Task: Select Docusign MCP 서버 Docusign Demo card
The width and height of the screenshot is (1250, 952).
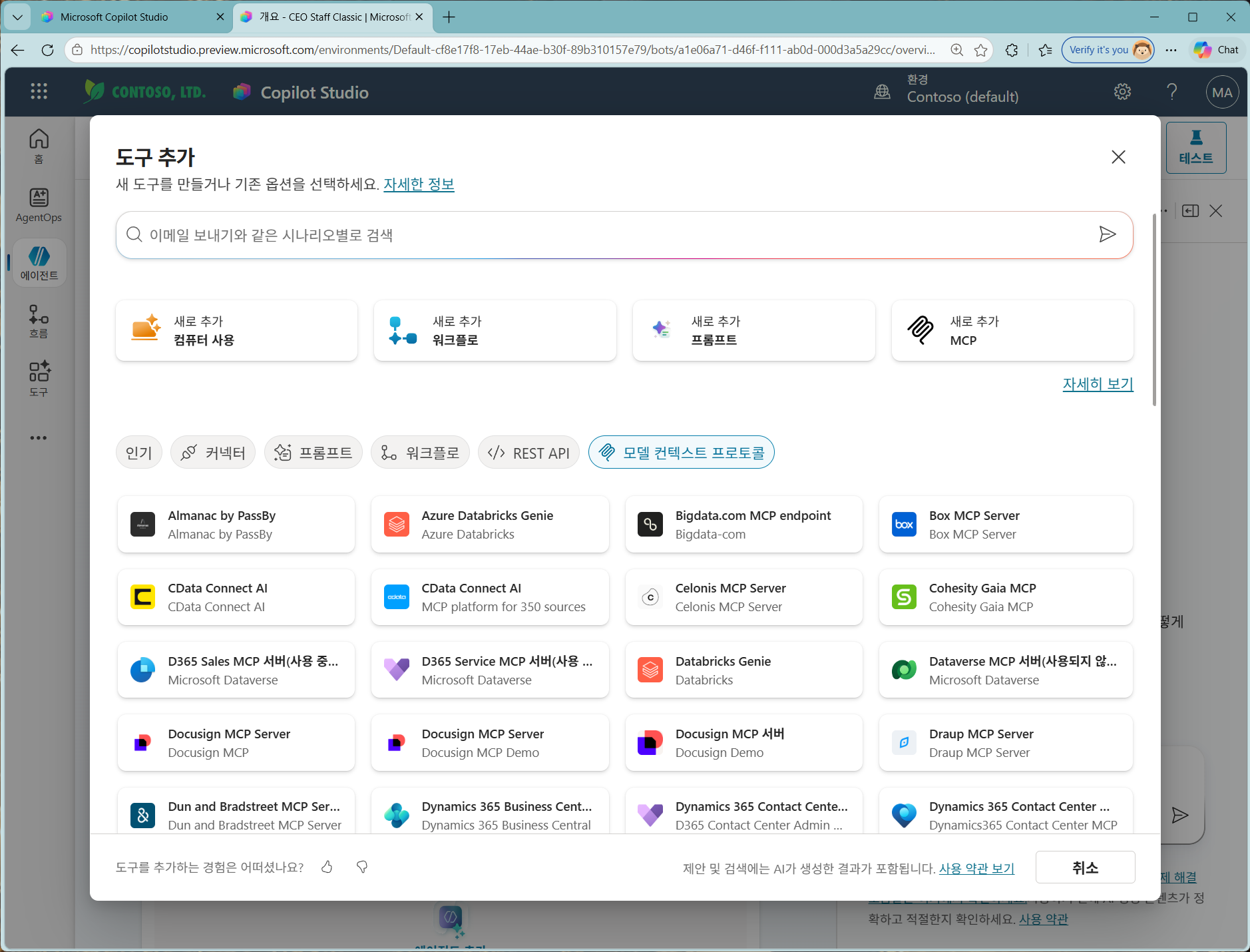Action: coord(743,743)
